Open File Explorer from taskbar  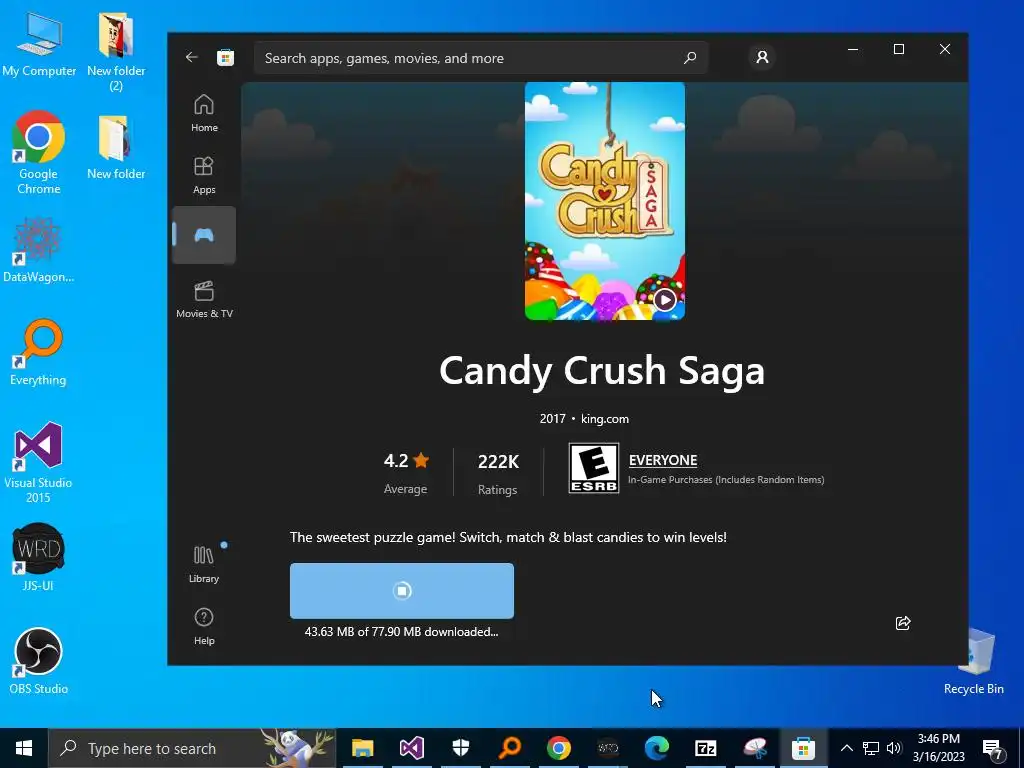[362, 748]
